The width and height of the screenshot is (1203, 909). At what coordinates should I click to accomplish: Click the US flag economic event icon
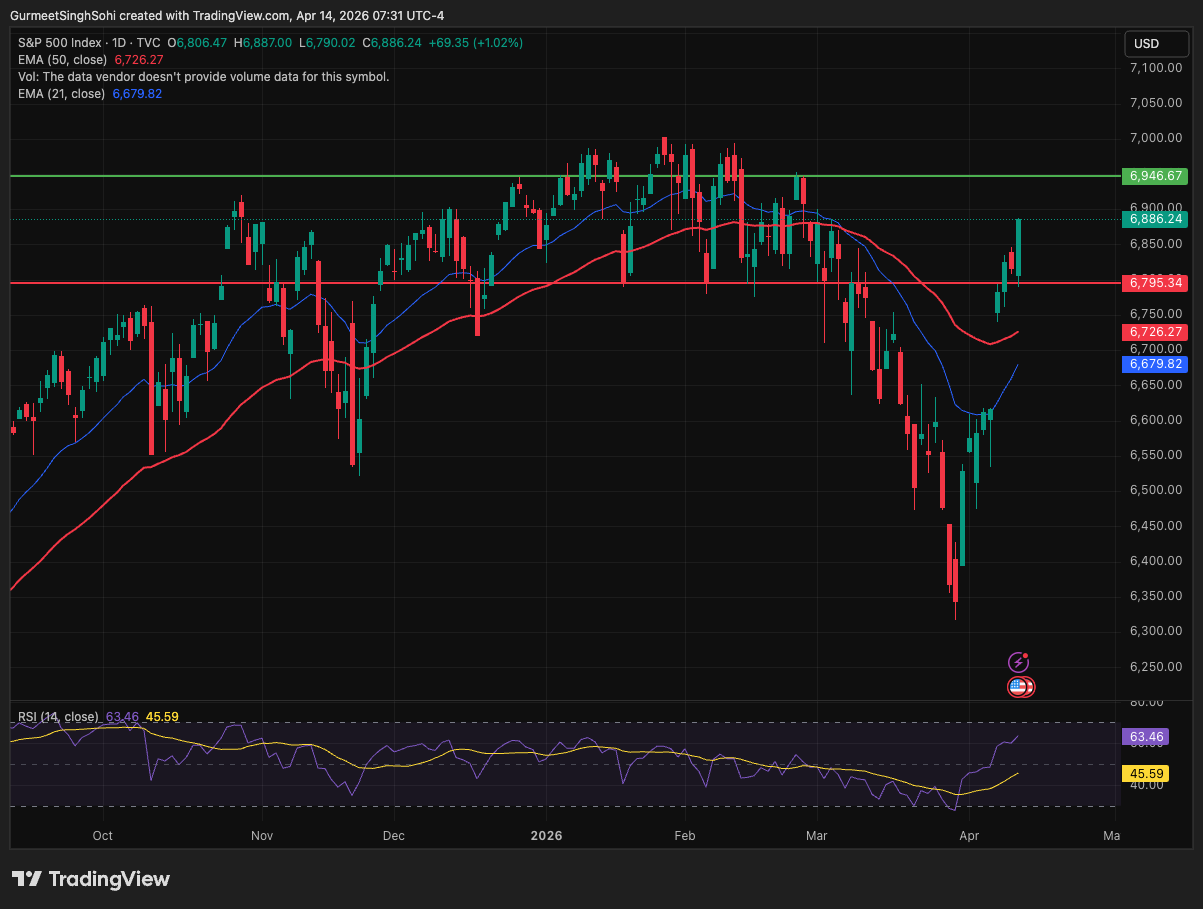tap(1019, 687)
